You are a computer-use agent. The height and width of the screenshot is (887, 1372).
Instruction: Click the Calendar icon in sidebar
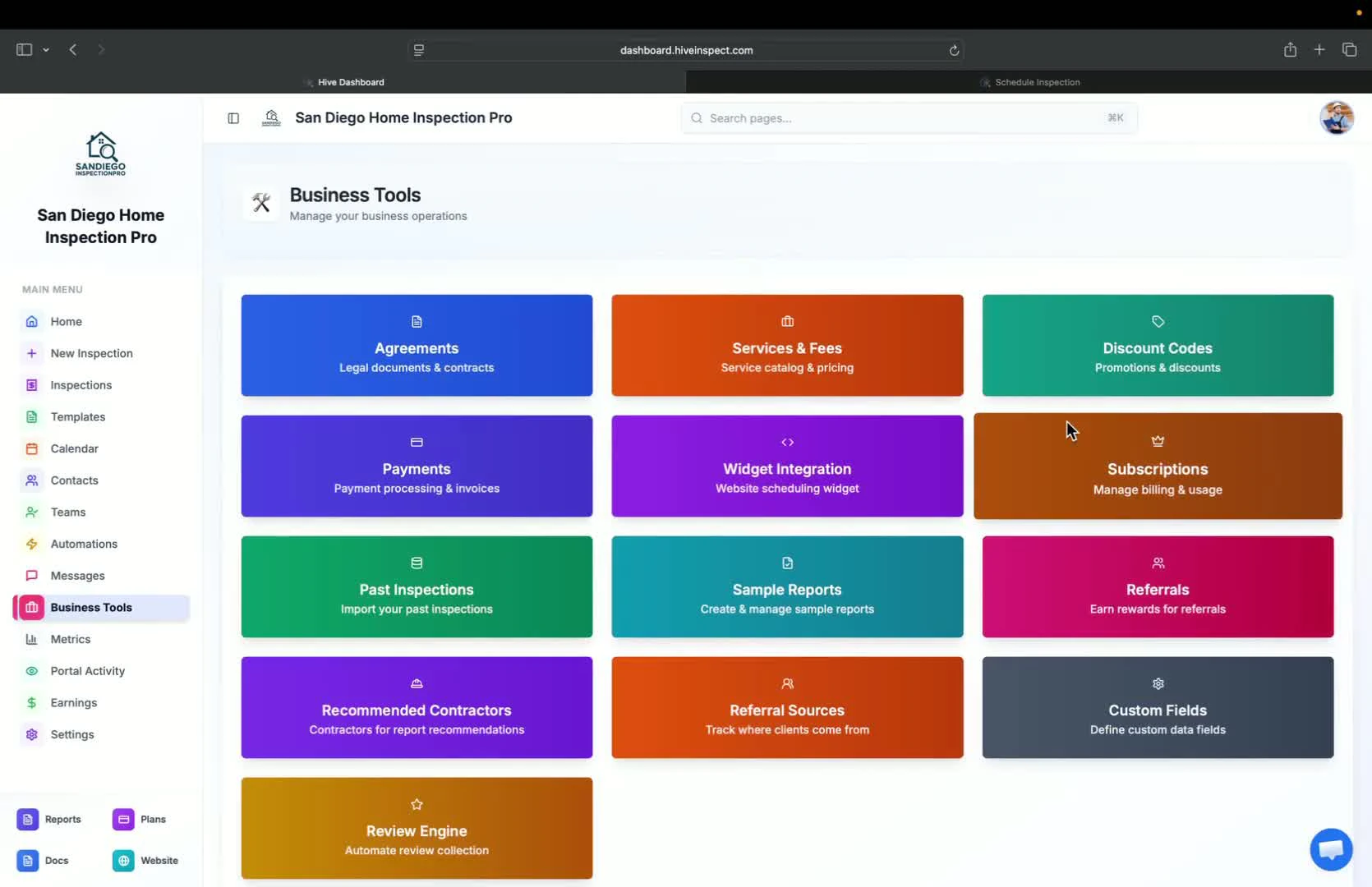[31, 448]
